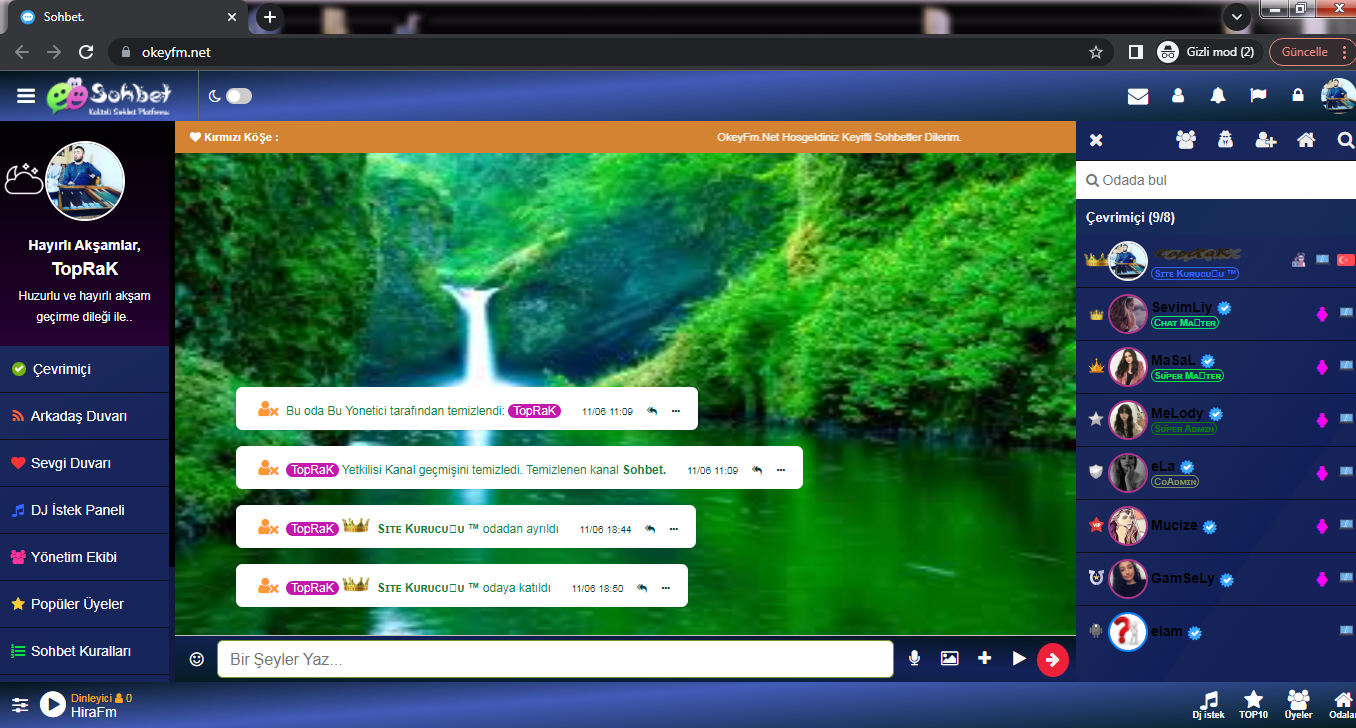
Task: Click the TopRaK sidebar profile picture
Action: click(85, 181)
